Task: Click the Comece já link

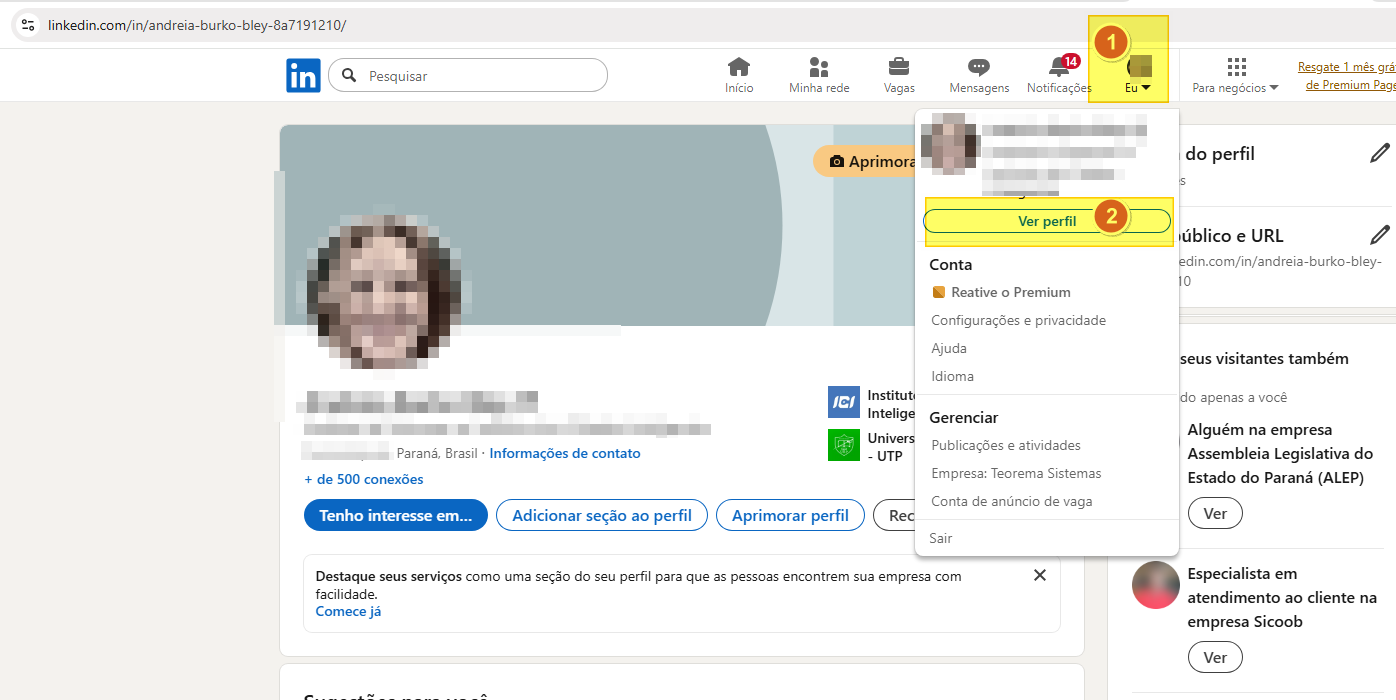Action: 348,611
